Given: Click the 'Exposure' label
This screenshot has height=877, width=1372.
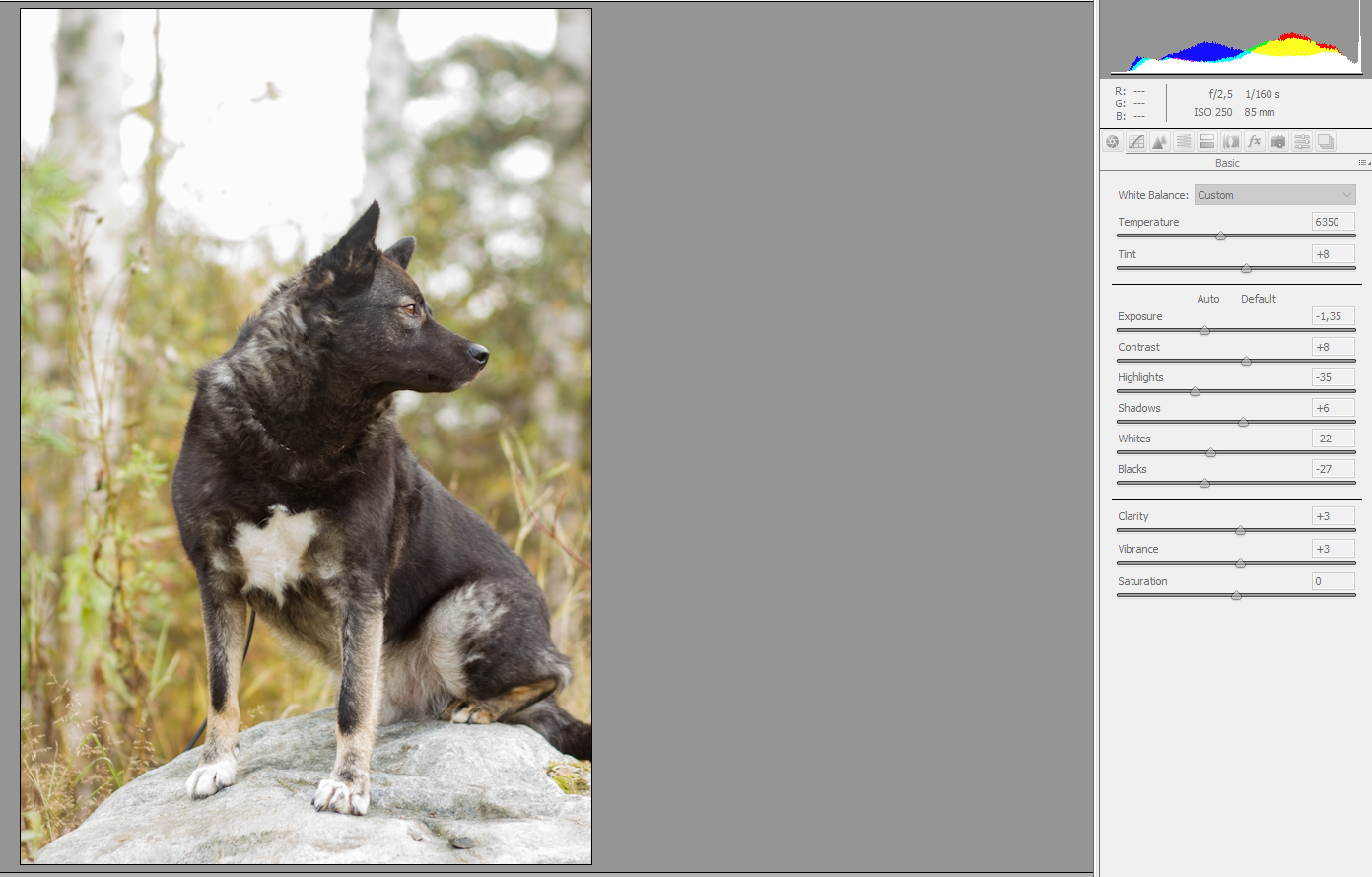Looking at the screenshot, I should [x=1139, y=316].
